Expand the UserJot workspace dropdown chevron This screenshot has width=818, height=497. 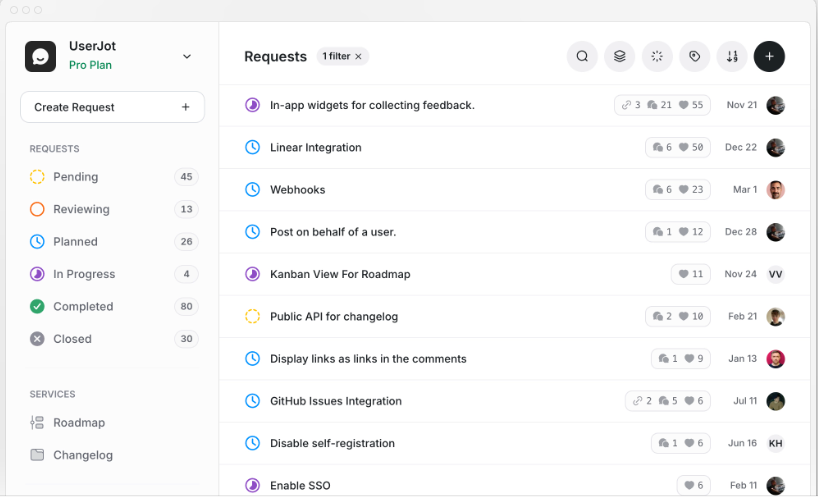187,57
